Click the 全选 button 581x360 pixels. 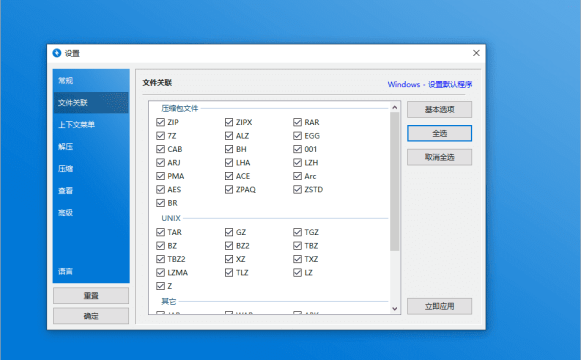[x=439, y=133]
